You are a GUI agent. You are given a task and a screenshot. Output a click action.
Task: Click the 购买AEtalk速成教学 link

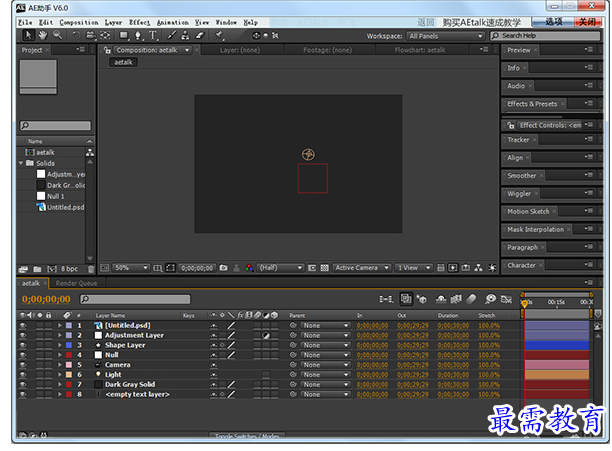(481, 22)
